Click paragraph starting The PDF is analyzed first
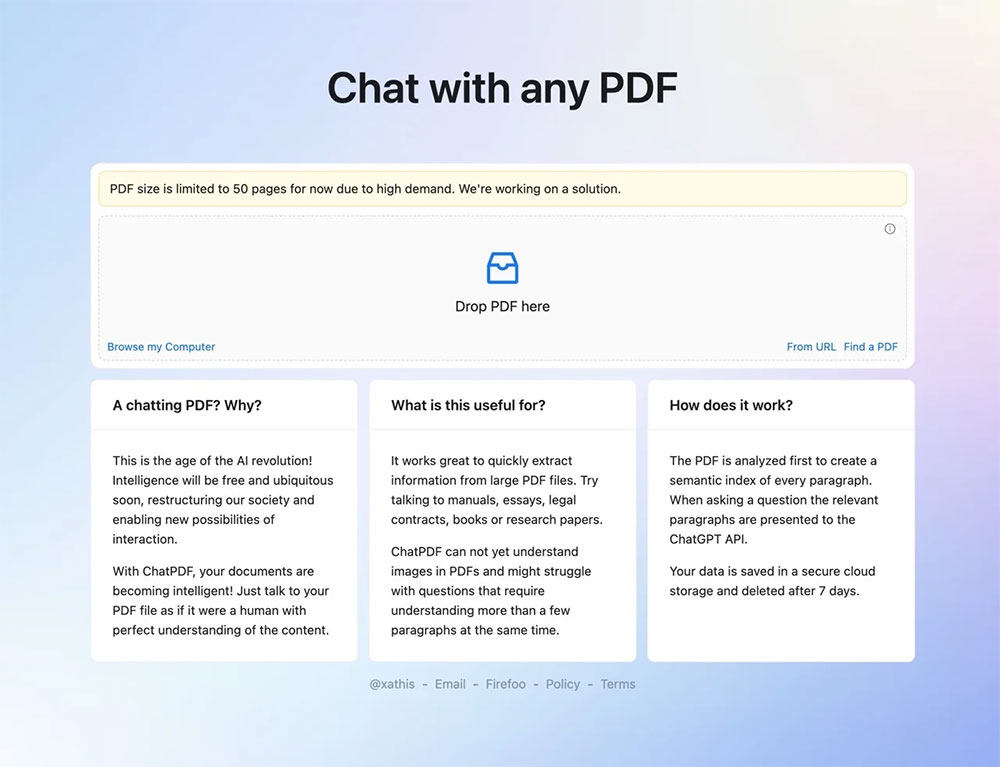1000x767 pixels. 774,500
